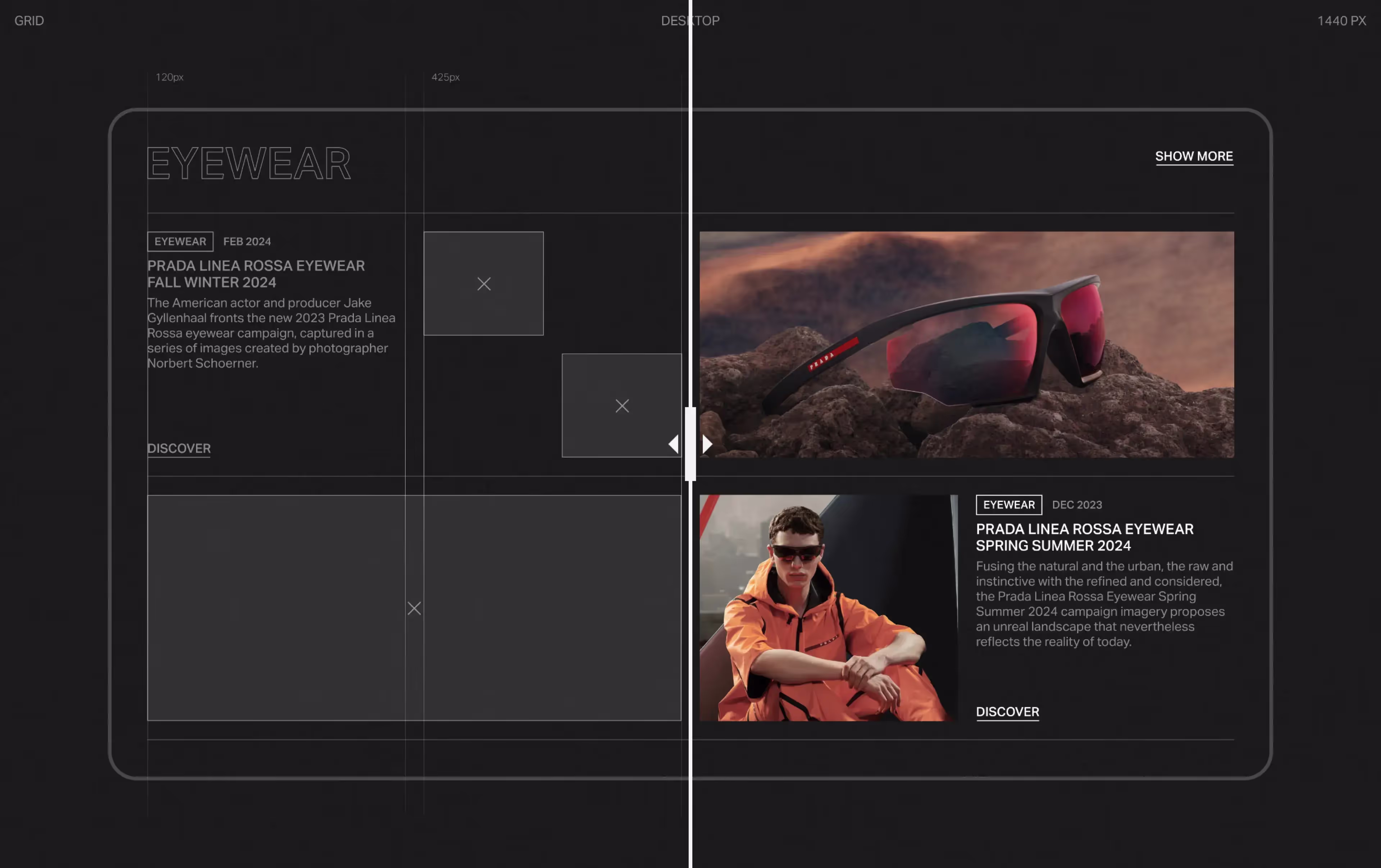The height and width of the screenshot is (868, 1381).
Task: Click right arrow on comparison slider
Action: [707, 444]
